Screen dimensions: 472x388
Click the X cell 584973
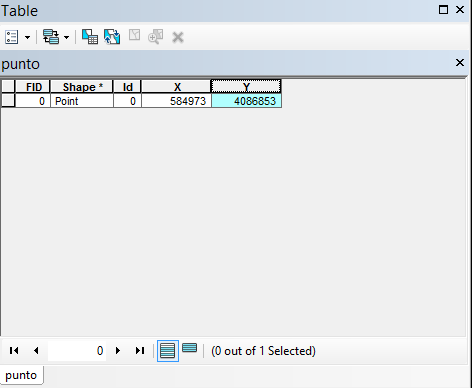click(177, 101)
